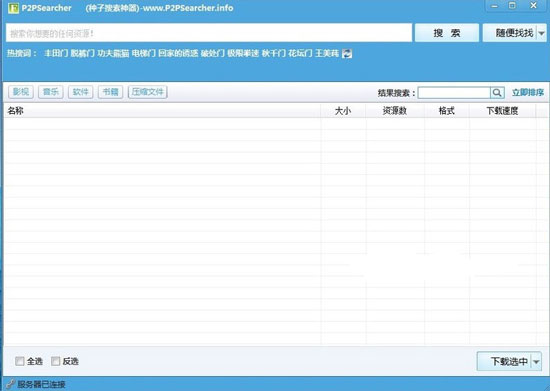Filter results by 软件
This screenshot has width=550, height=391.
[x=80, y=92]
